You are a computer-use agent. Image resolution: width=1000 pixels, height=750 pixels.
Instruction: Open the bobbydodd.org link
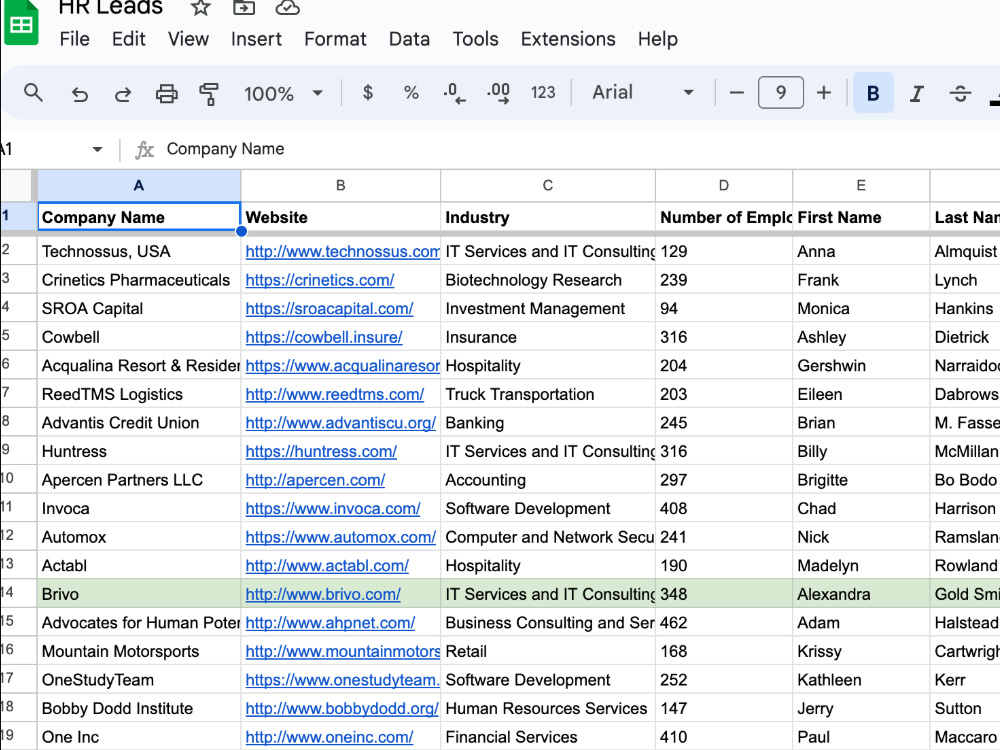click(342, 709)
